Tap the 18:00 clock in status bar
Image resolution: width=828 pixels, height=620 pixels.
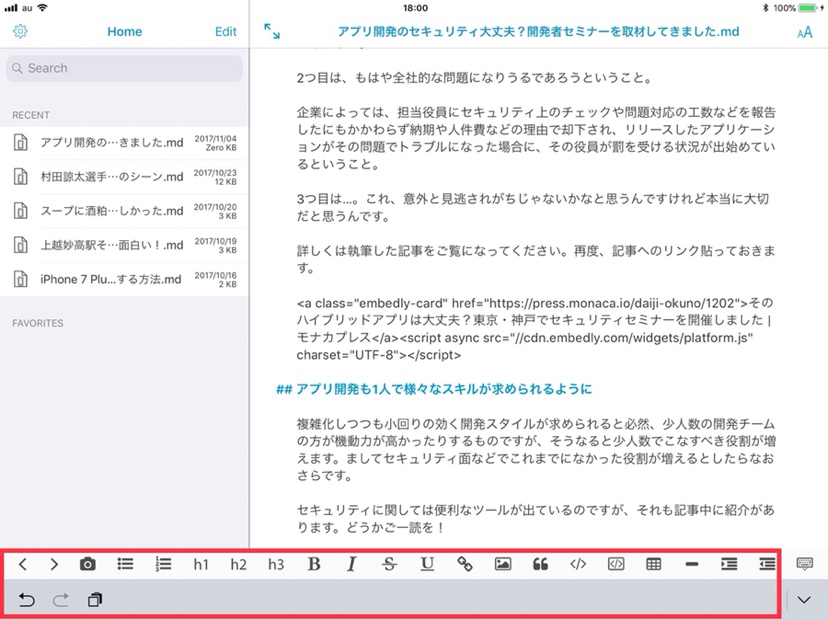point(415,8)
